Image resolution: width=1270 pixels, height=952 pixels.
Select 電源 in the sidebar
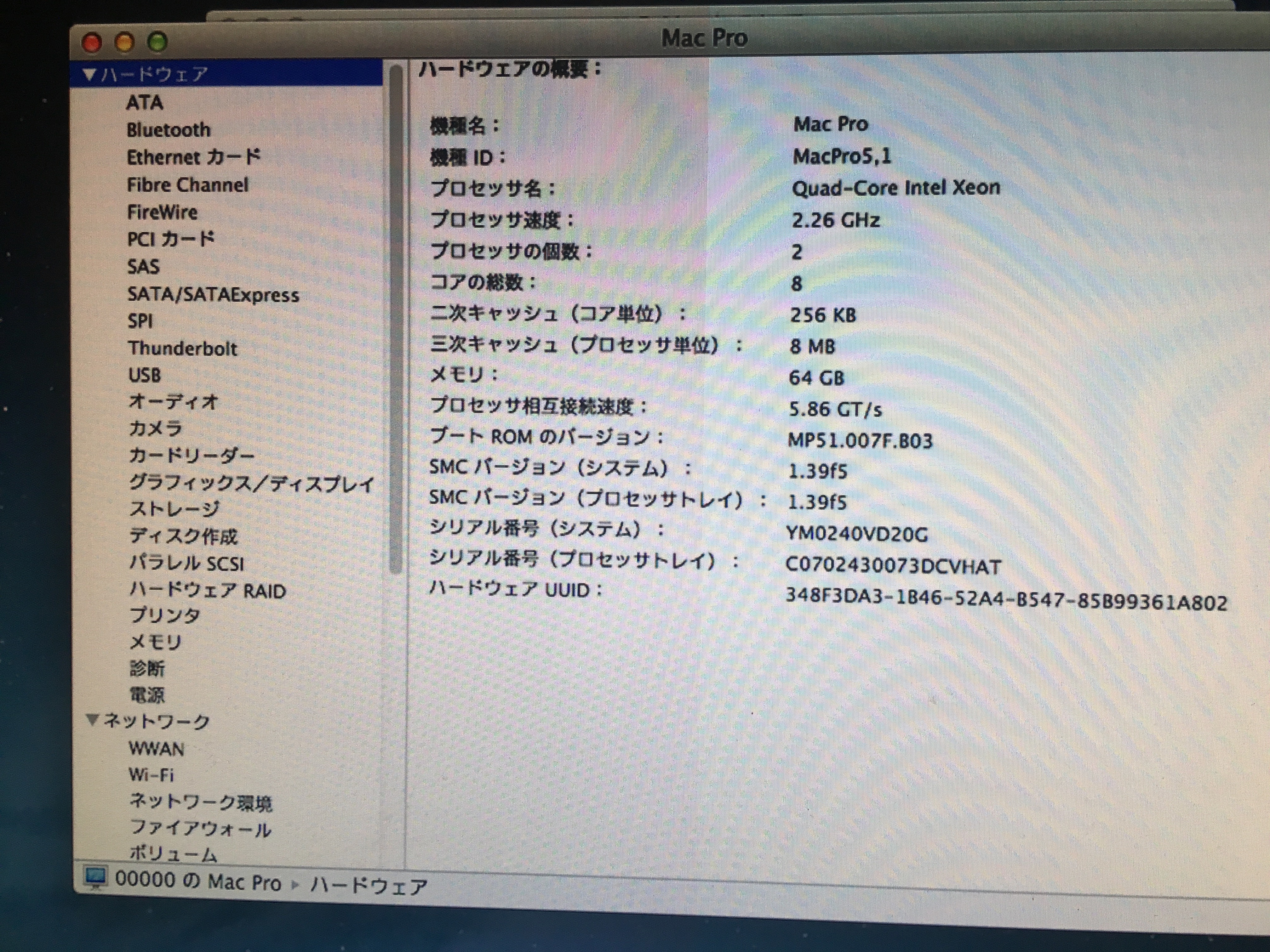click(147, 695)
